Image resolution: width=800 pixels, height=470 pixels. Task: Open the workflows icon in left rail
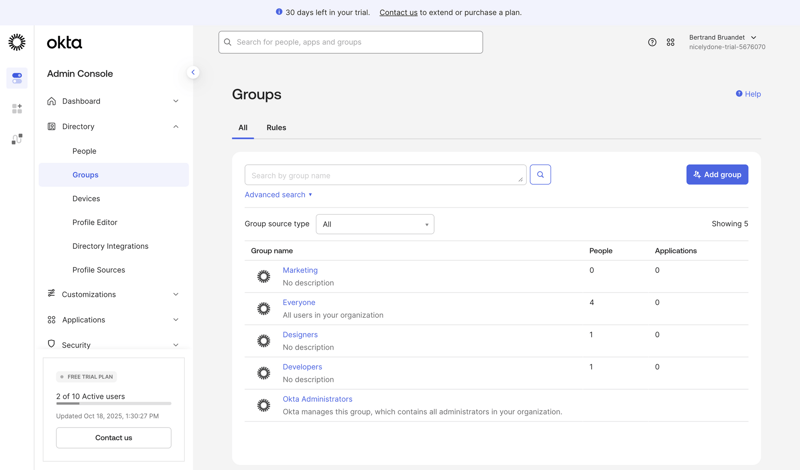click(x=17, y=139)
